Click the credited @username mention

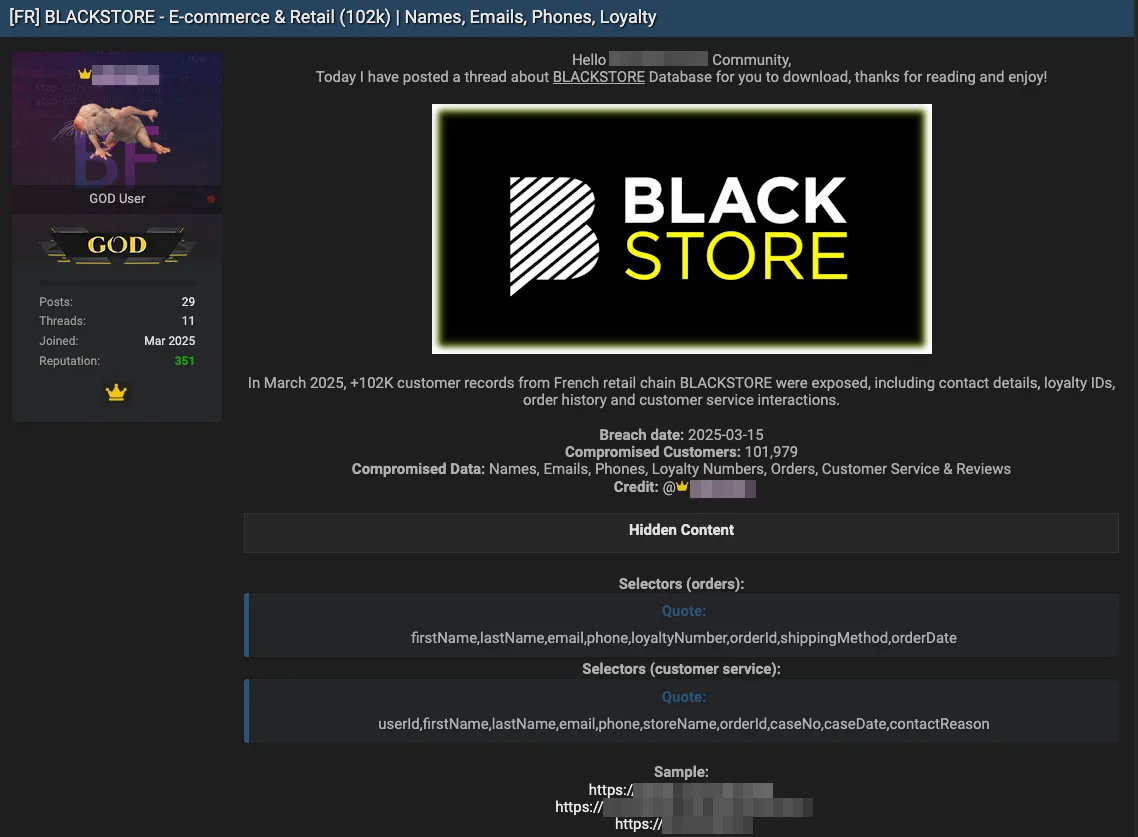[723, 489]
